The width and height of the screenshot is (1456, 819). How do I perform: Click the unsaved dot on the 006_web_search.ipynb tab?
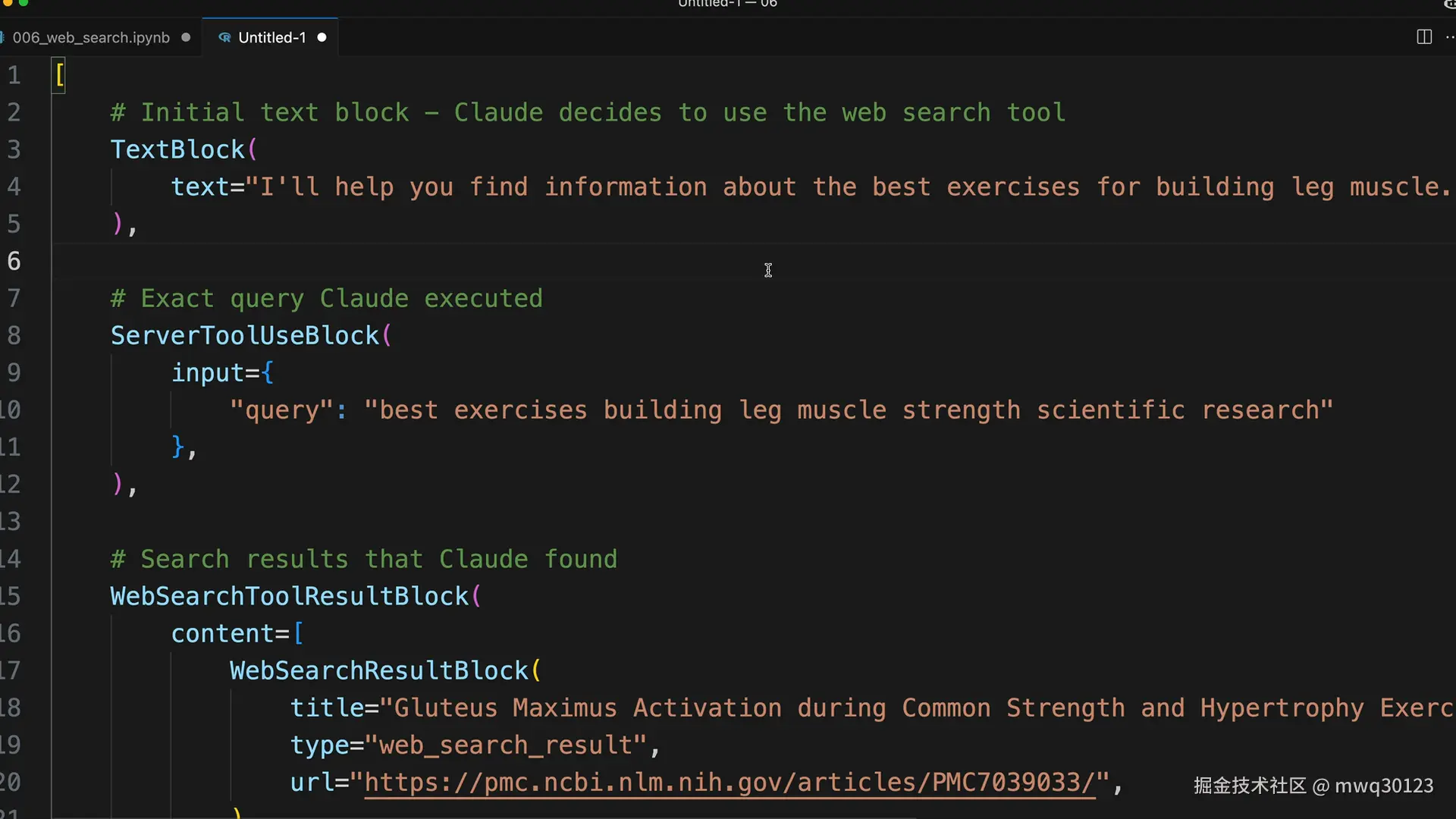point(186,38)
